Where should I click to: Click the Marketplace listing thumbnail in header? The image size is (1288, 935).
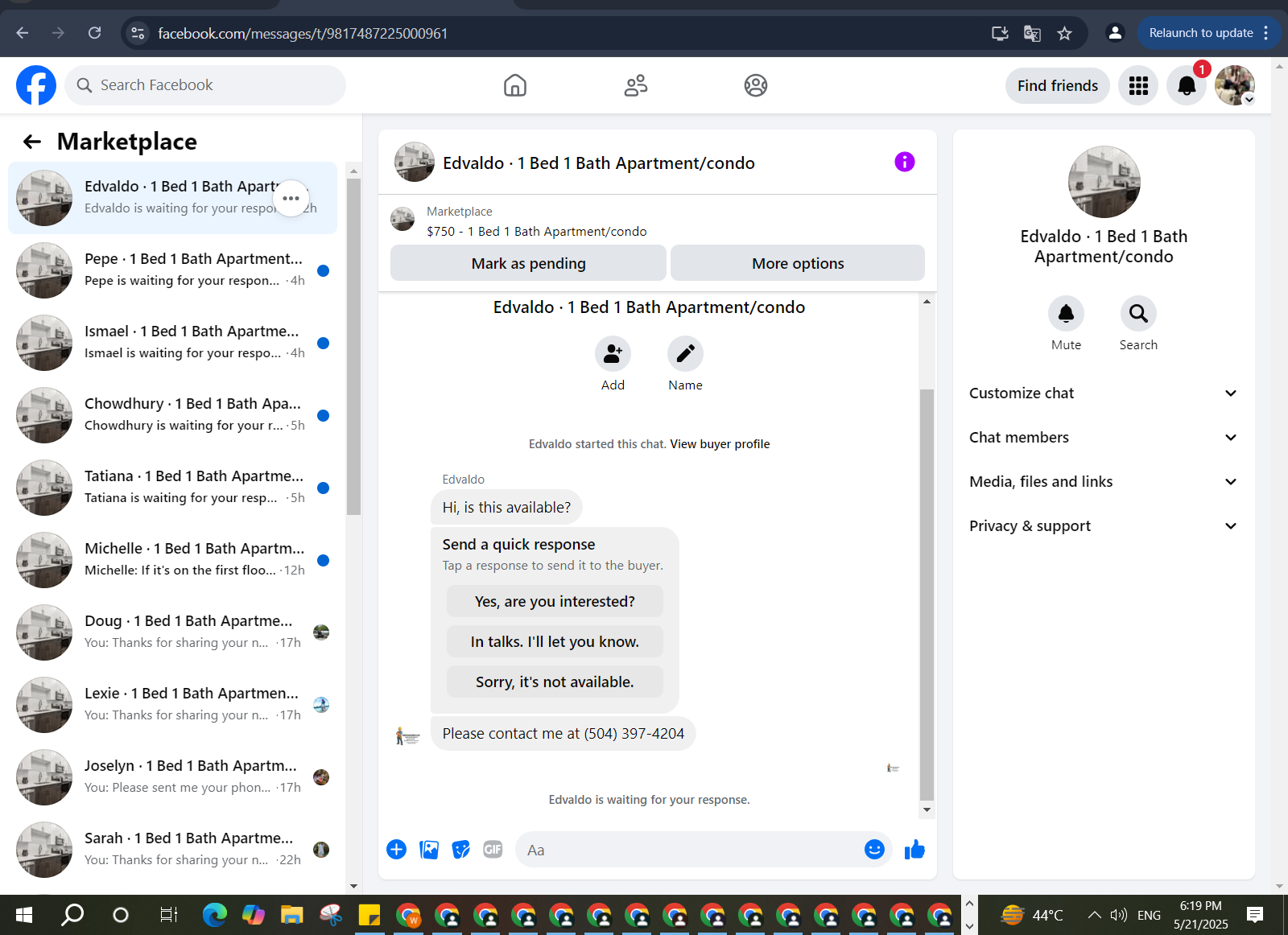tap(402, 219)
